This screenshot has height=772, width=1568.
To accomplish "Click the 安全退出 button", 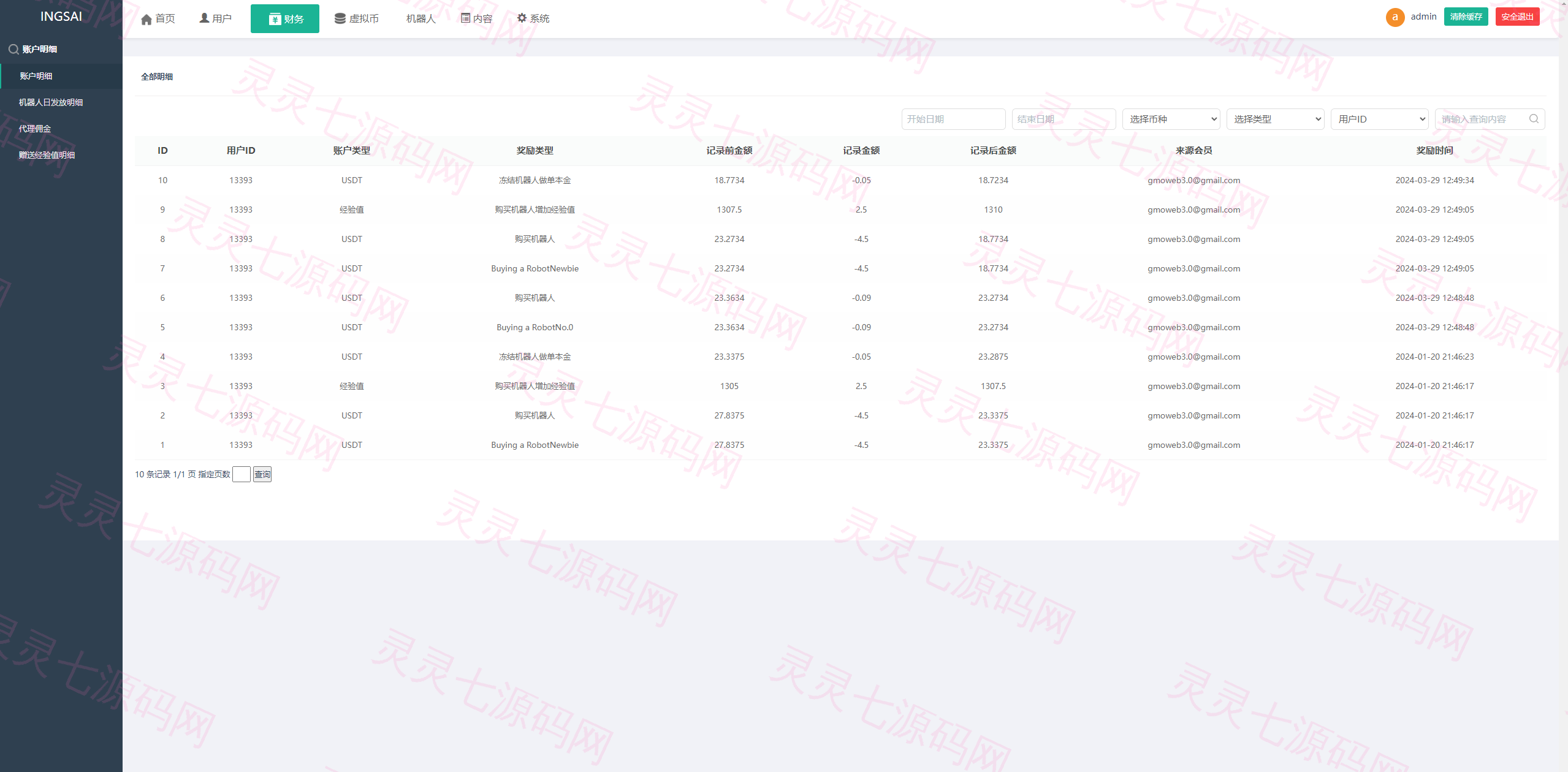I will (x=1517, y=17).
